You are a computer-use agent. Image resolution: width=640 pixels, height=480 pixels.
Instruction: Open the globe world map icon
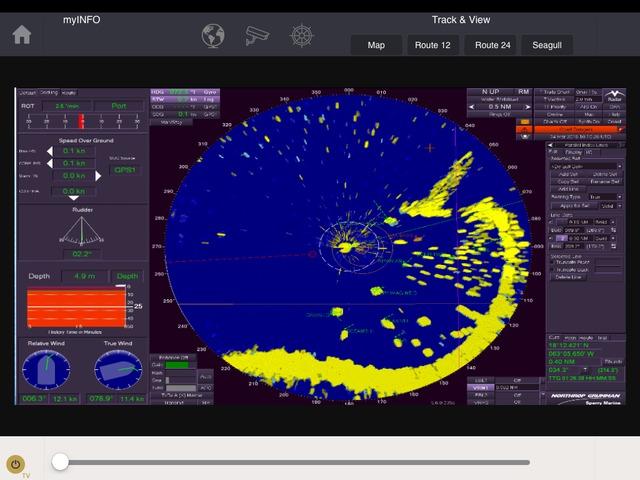(213, 36)
